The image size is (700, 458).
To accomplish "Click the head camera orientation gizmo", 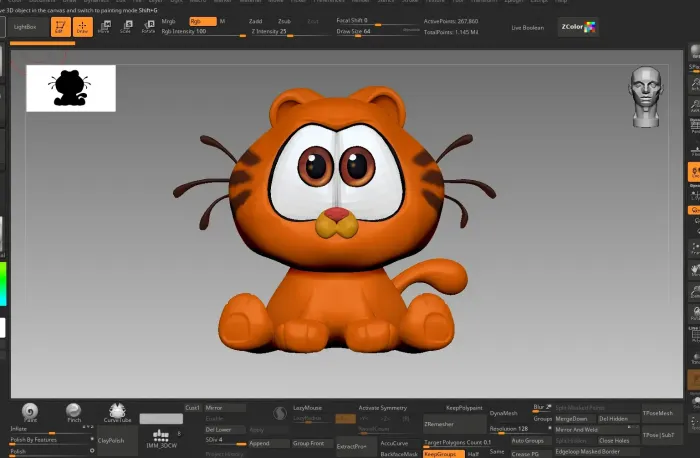I will coord(646,96).
